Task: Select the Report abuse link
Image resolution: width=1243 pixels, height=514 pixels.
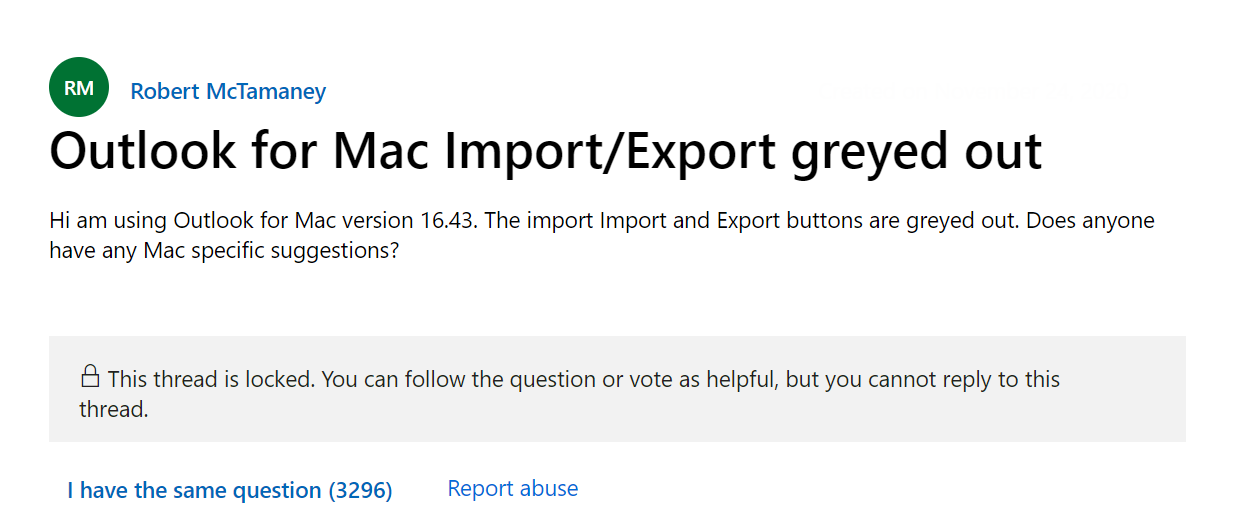Action: coord(512,489)
